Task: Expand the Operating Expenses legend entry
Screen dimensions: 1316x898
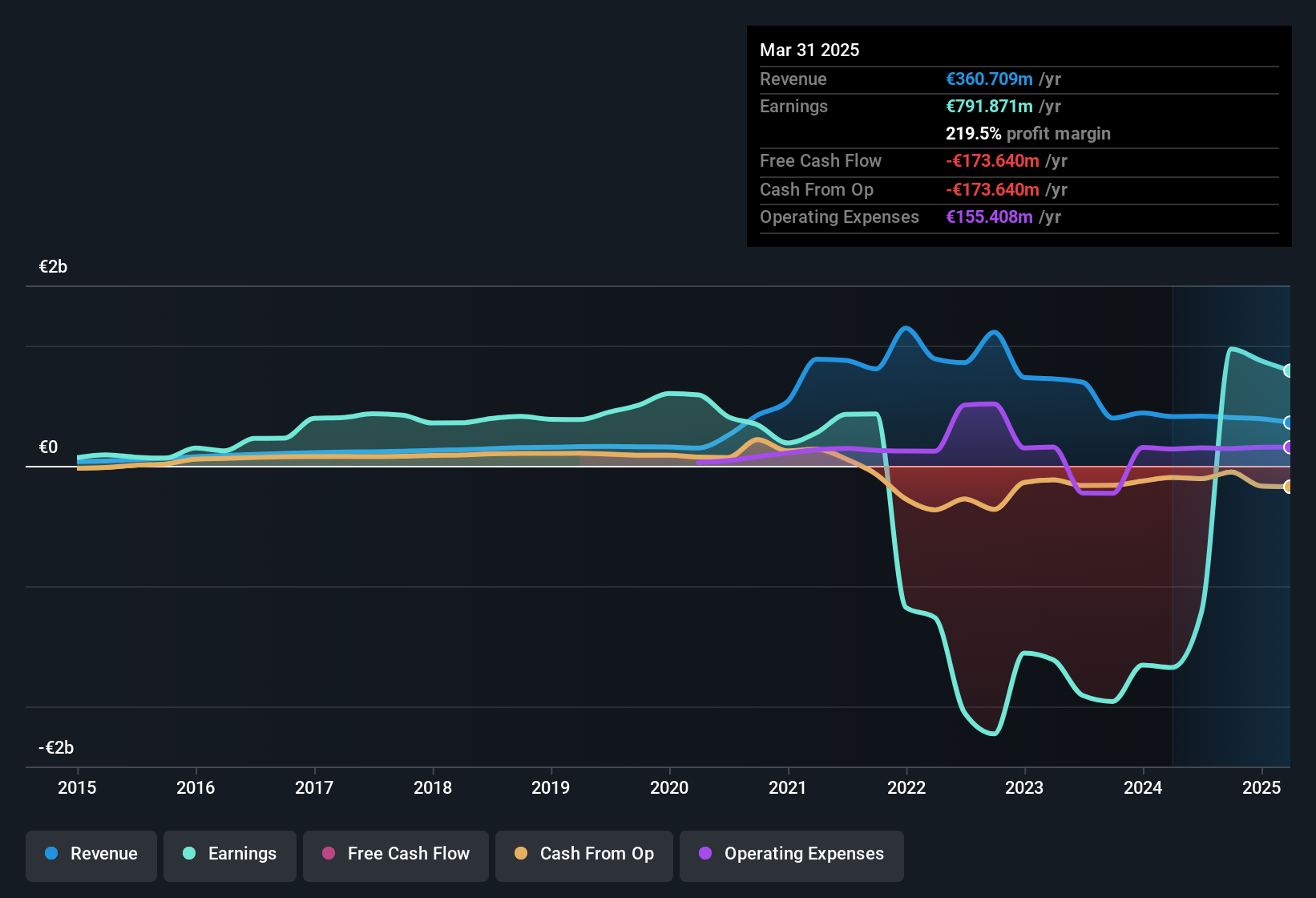Action: pos(792,854)
